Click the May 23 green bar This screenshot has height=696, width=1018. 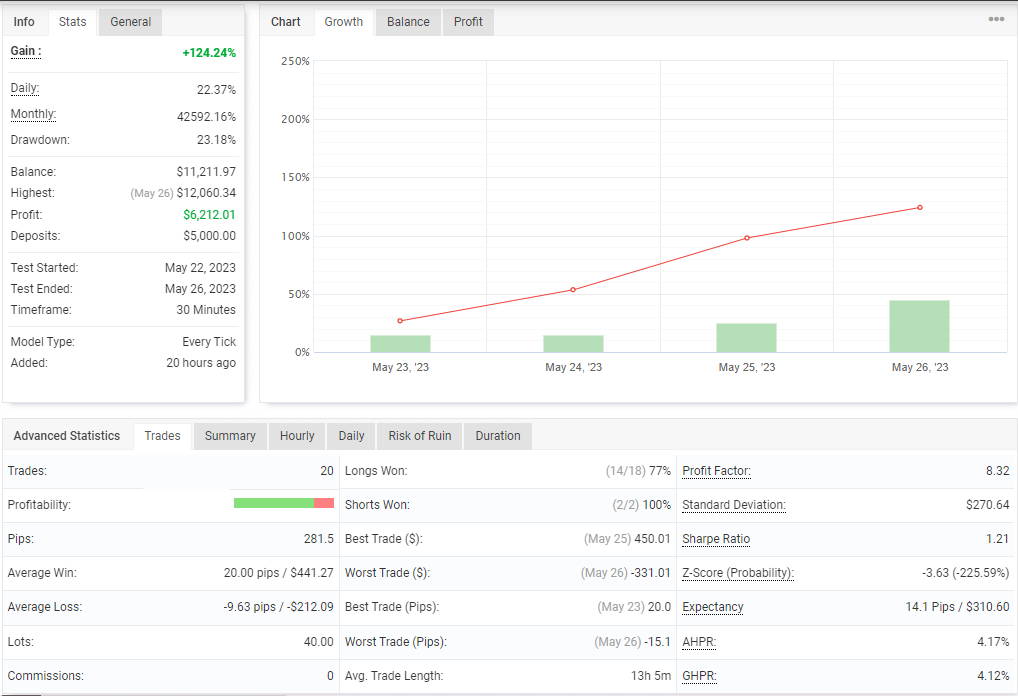click(401, 344)
